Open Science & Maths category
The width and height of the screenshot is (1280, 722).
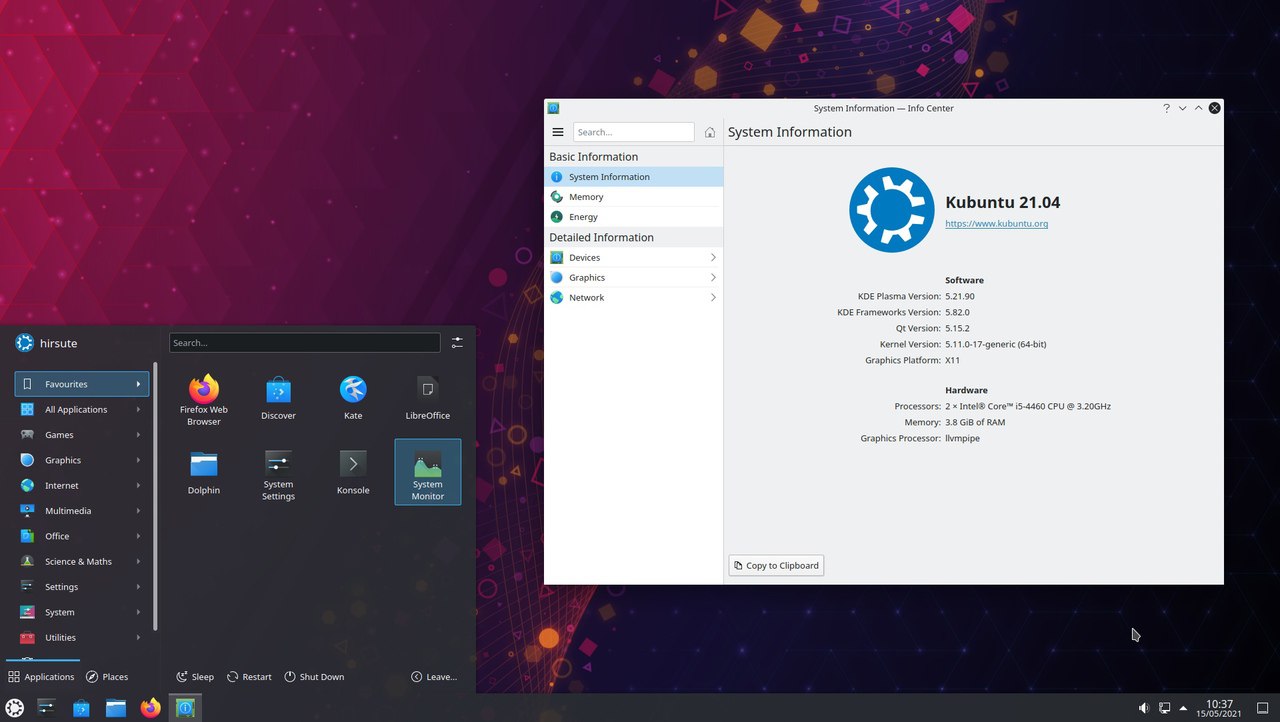82,561
